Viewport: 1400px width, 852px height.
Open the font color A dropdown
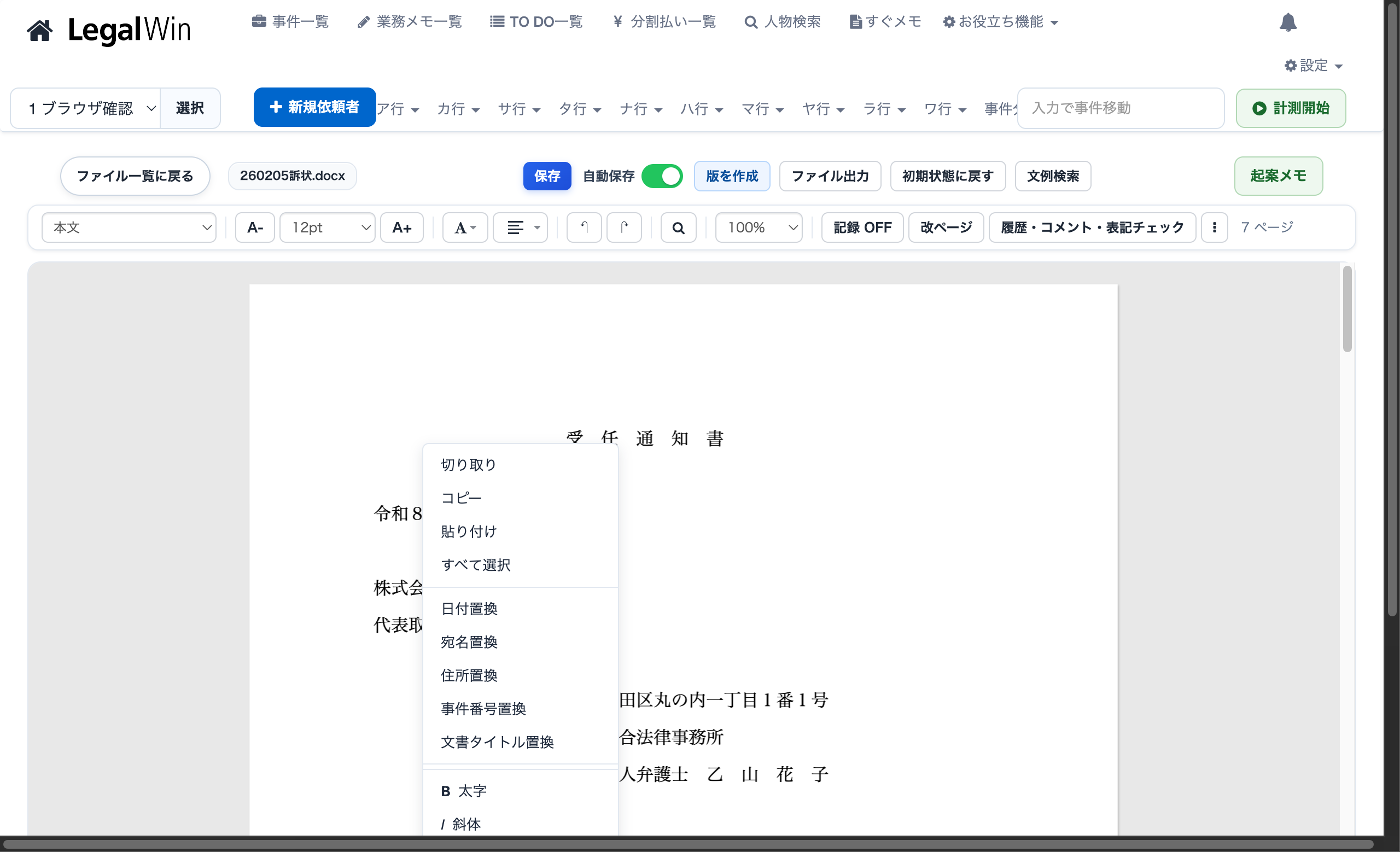point(465,228)
